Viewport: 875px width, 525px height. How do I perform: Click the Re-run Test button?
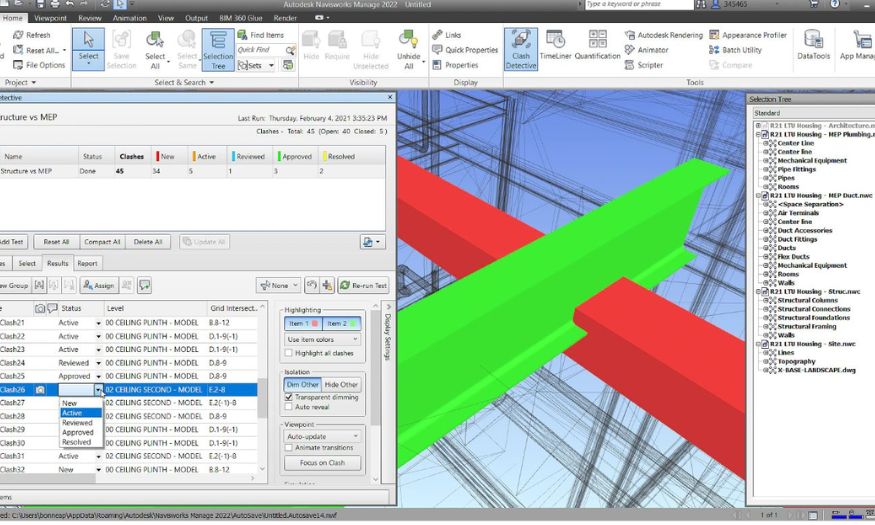[363, 285]
